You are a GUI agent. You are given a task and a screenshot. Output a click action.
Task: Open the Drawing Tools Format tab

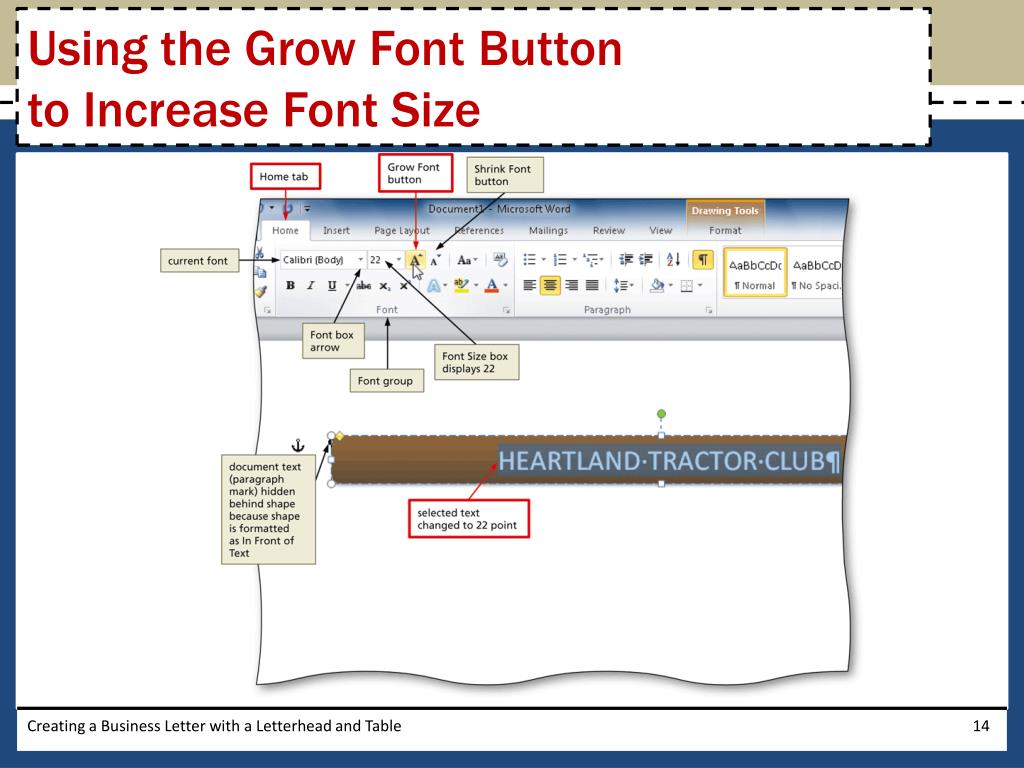coord(725,231)
